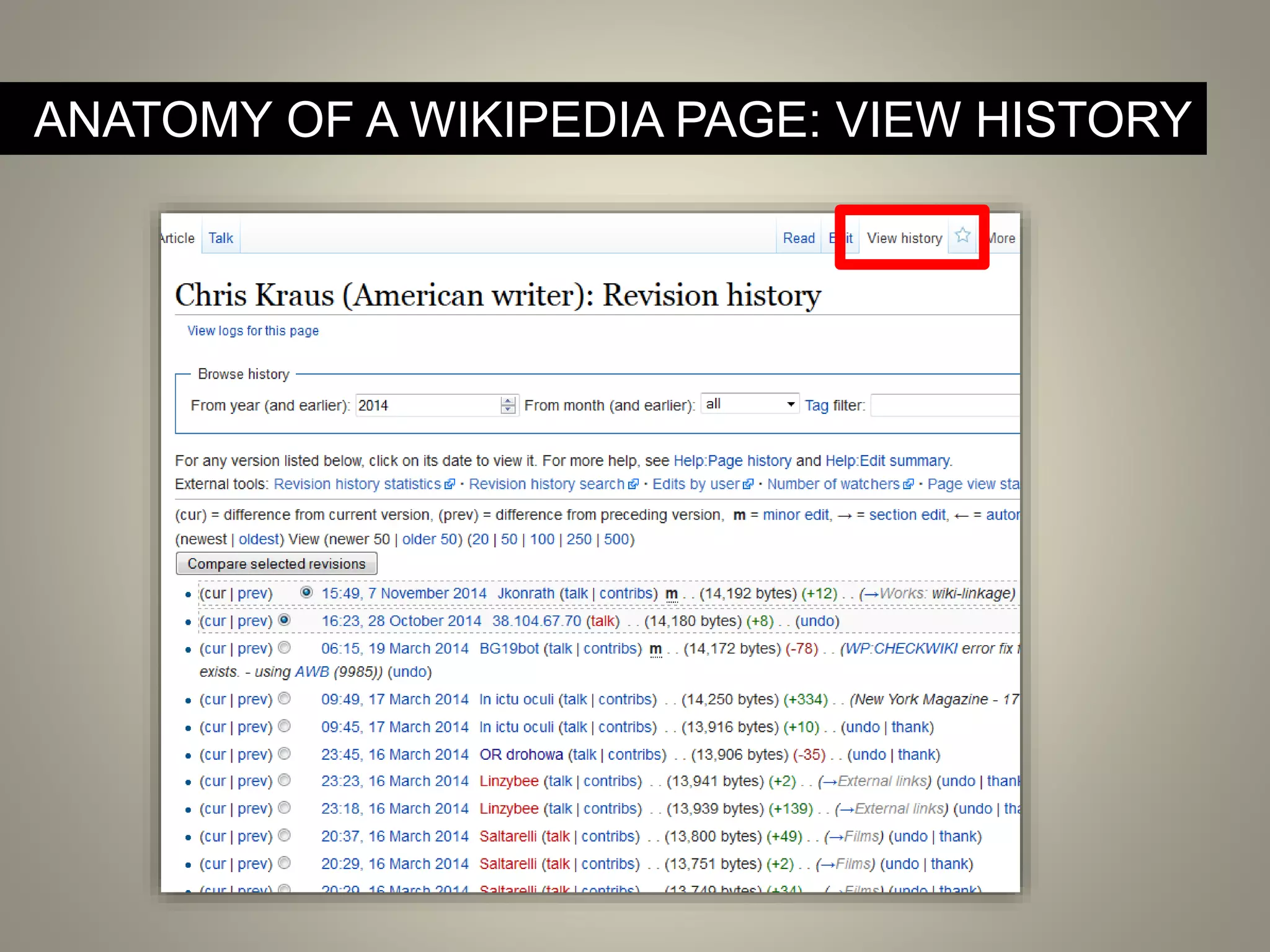
Task: Select radio button for 23:23, 16 March revision
Action: point(285,780)
